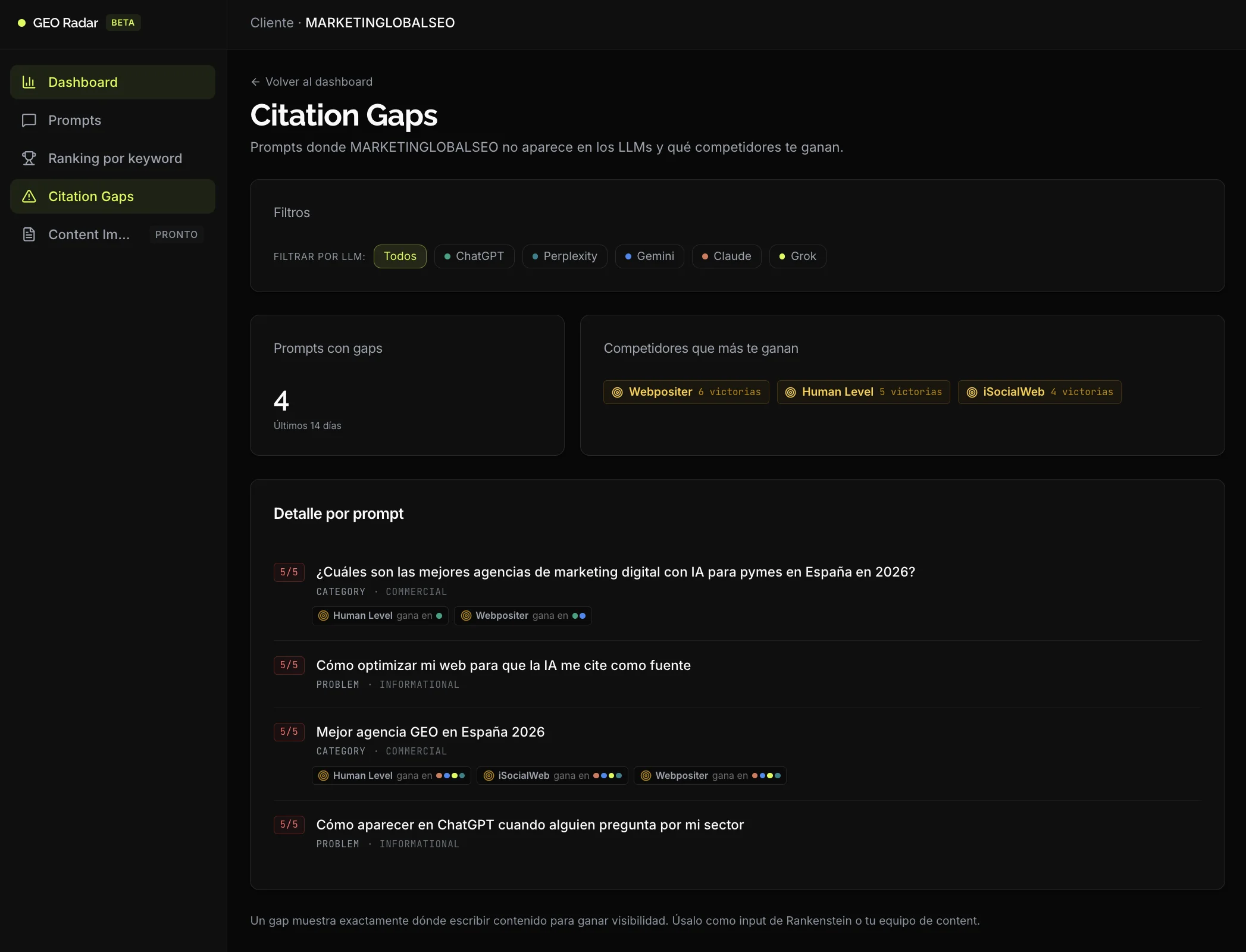
Task: Click the back arrow beside Volver al dashboard
Action: (255, 82)
